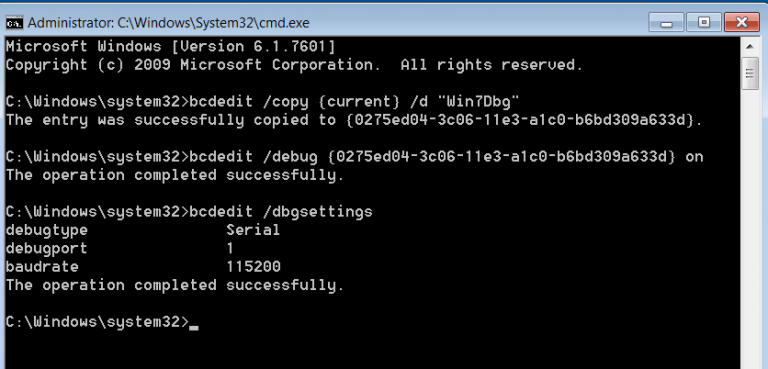The width and height of the screenshot is (768, 369).
Task: Minimize the Administrator cmd.exe window
Action: pos(666,23)
